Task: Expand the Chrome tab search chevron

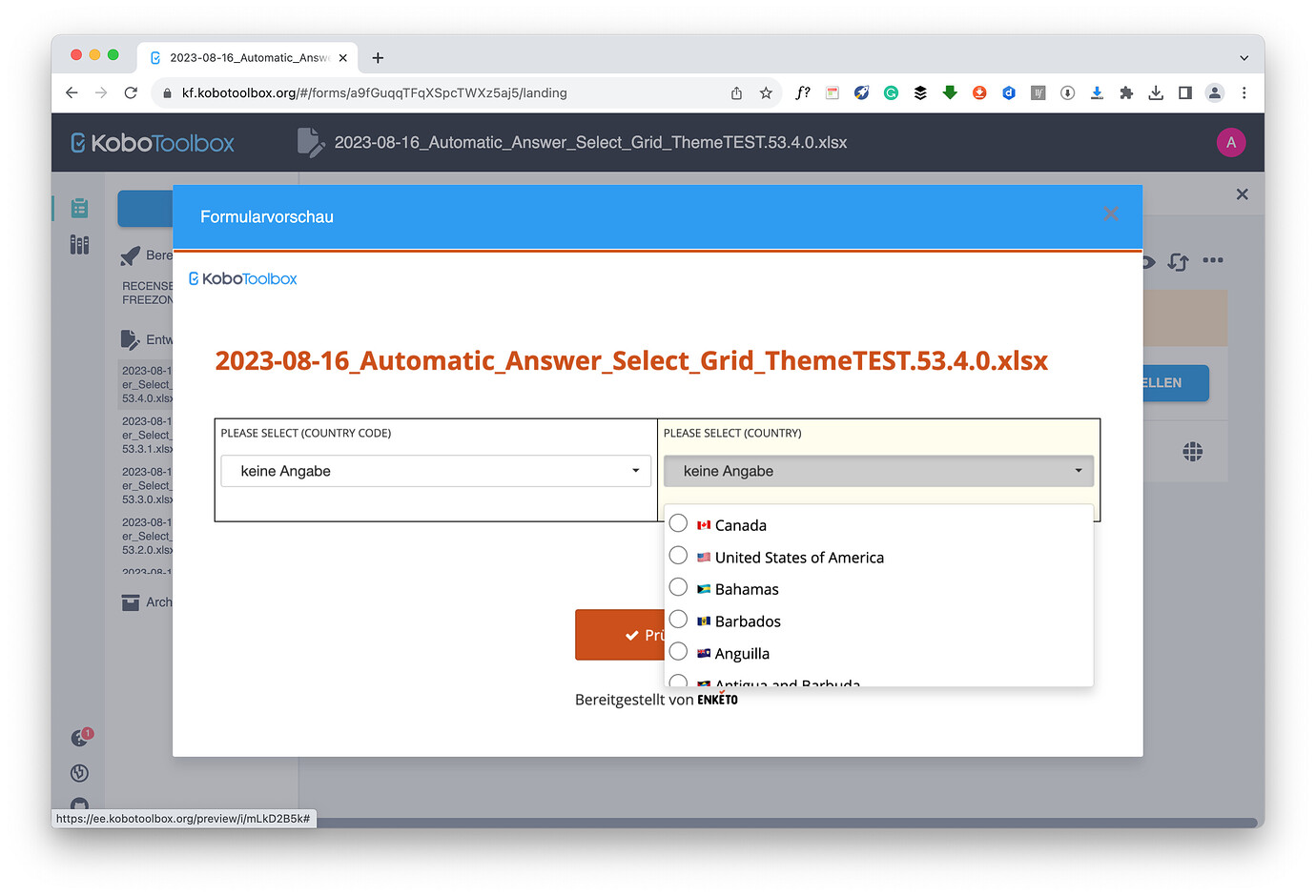Action: pyautogui.click(x=1244, y=58)
